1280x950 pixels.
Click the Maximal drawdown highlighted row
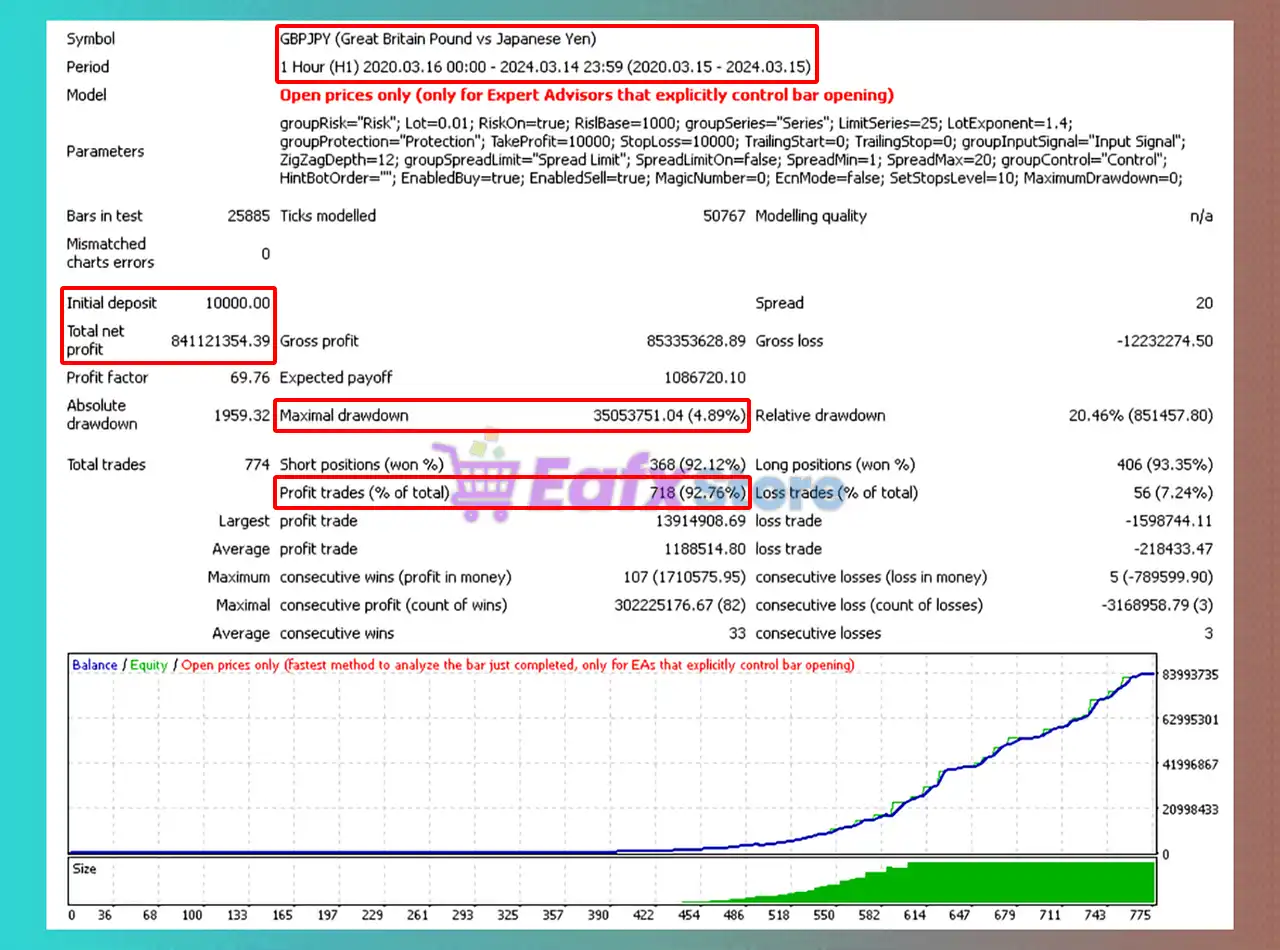[x=512, y=416]
